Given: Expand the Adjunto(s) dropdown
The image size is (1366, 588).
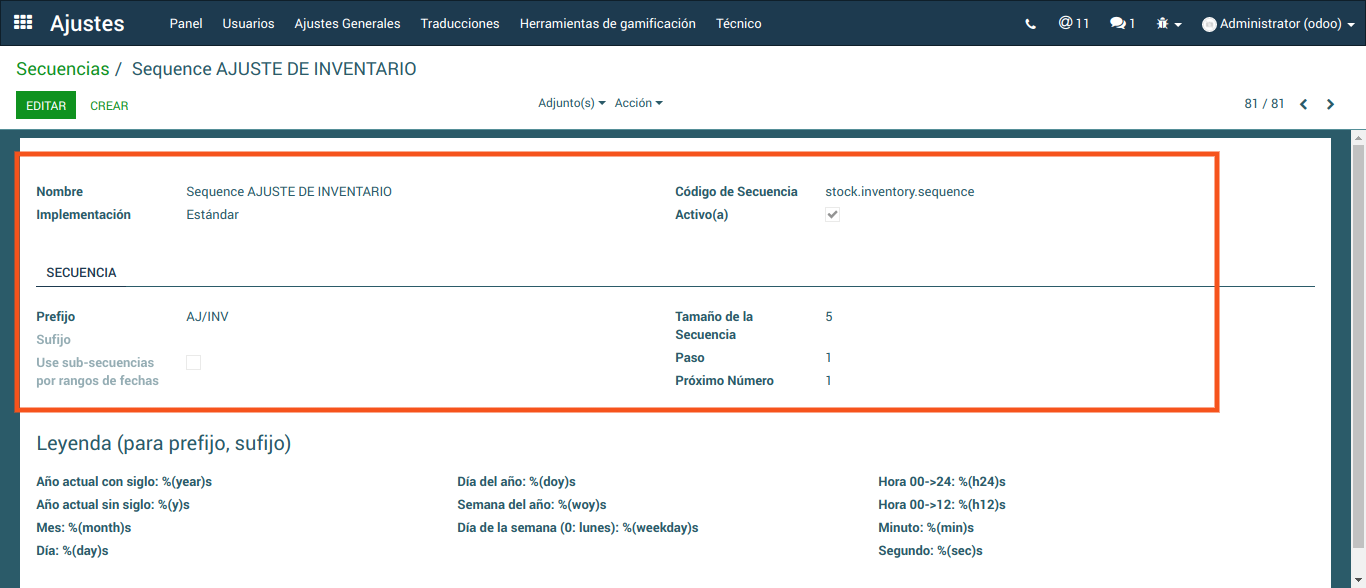Looking at the screenshot, I should click(x=571, y=103).
